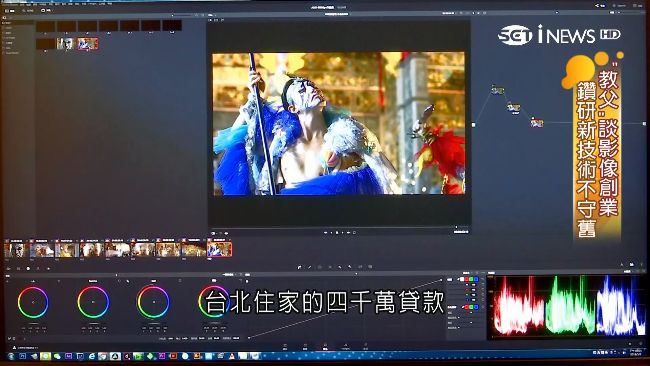Viewport: 650px width, 366px height.
Task: Reset the fourth (Offset) color wheel
Action: pos(240,281)
